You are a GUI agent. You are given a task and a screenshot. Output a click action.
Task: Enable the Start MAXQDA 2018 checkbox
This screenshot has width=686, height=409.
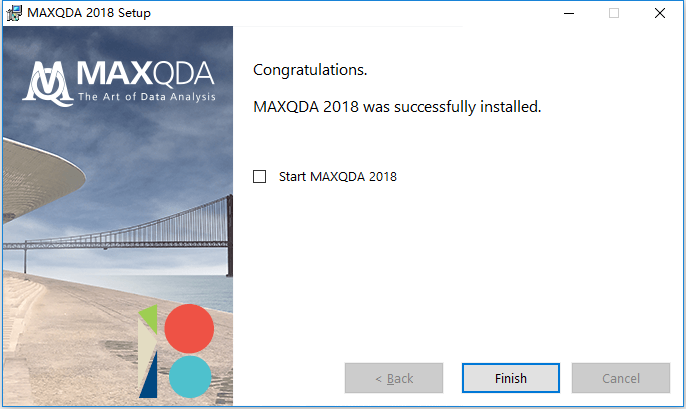pos(259,176)
